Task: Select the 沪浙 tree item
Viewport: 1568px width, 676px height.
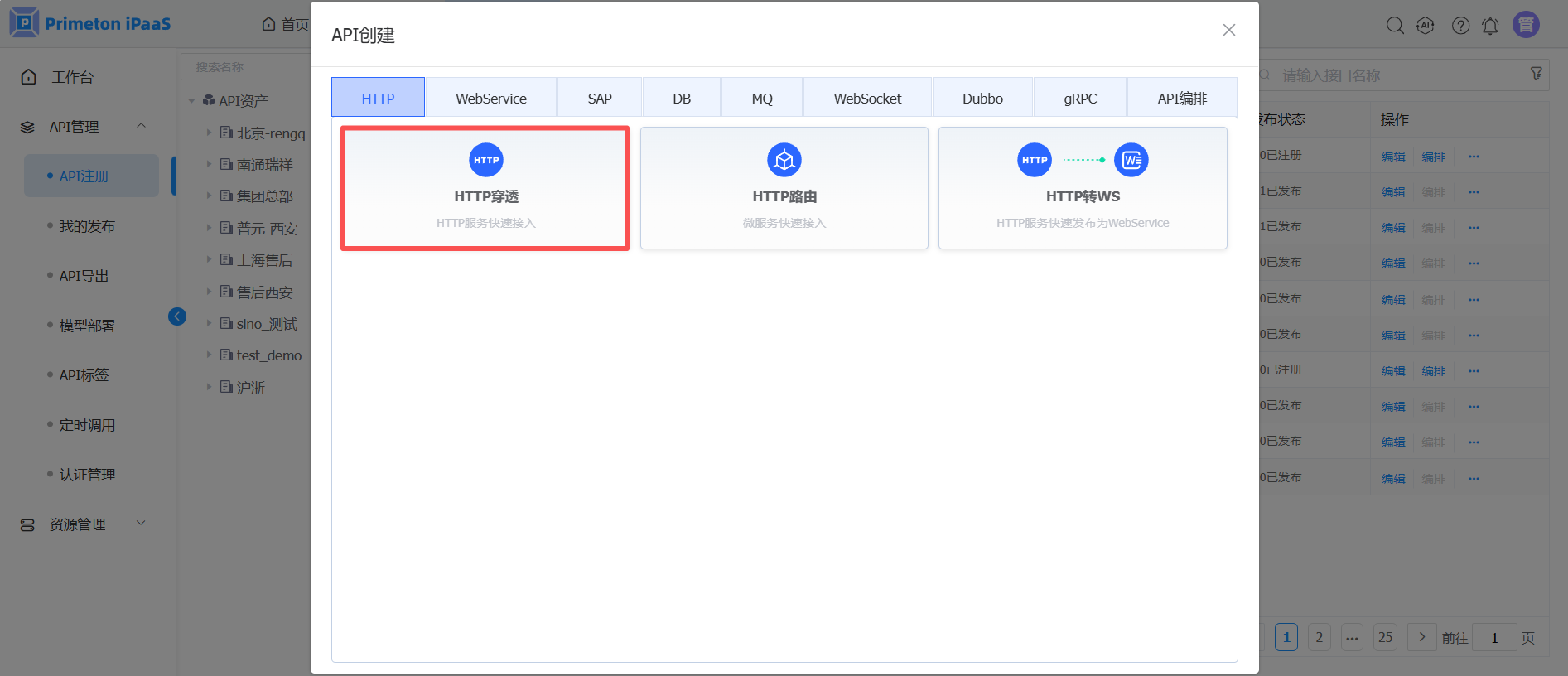Action: click(251, 387)
